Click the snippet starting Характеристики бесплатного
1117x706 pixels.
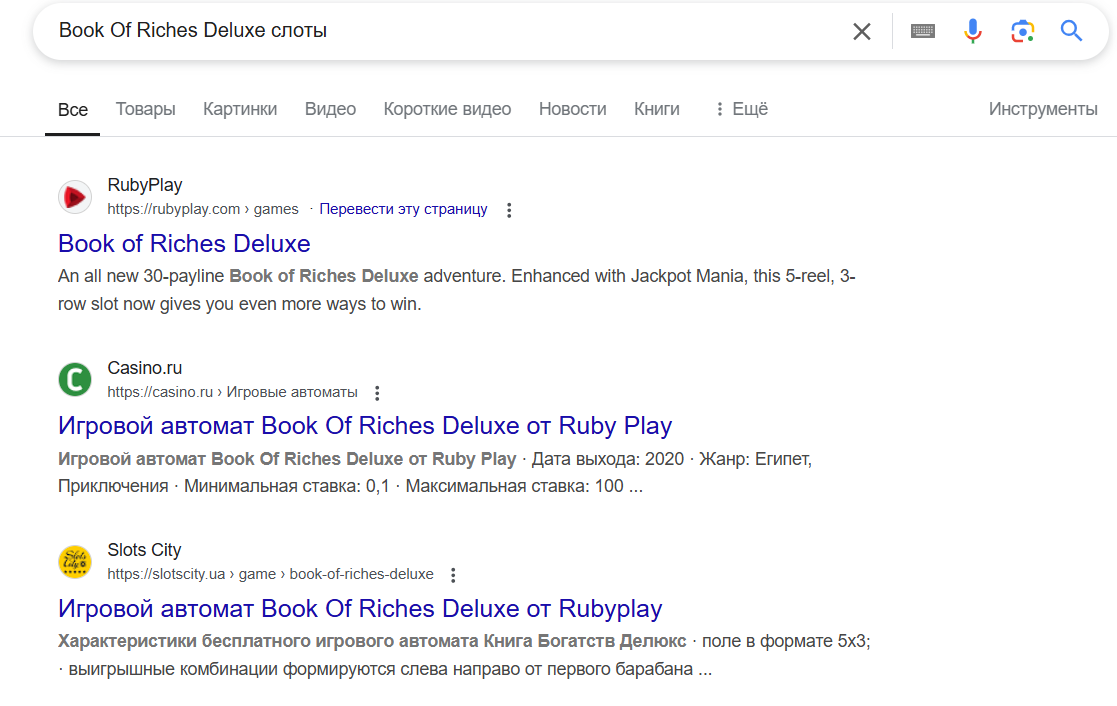(x=464, y=655)
